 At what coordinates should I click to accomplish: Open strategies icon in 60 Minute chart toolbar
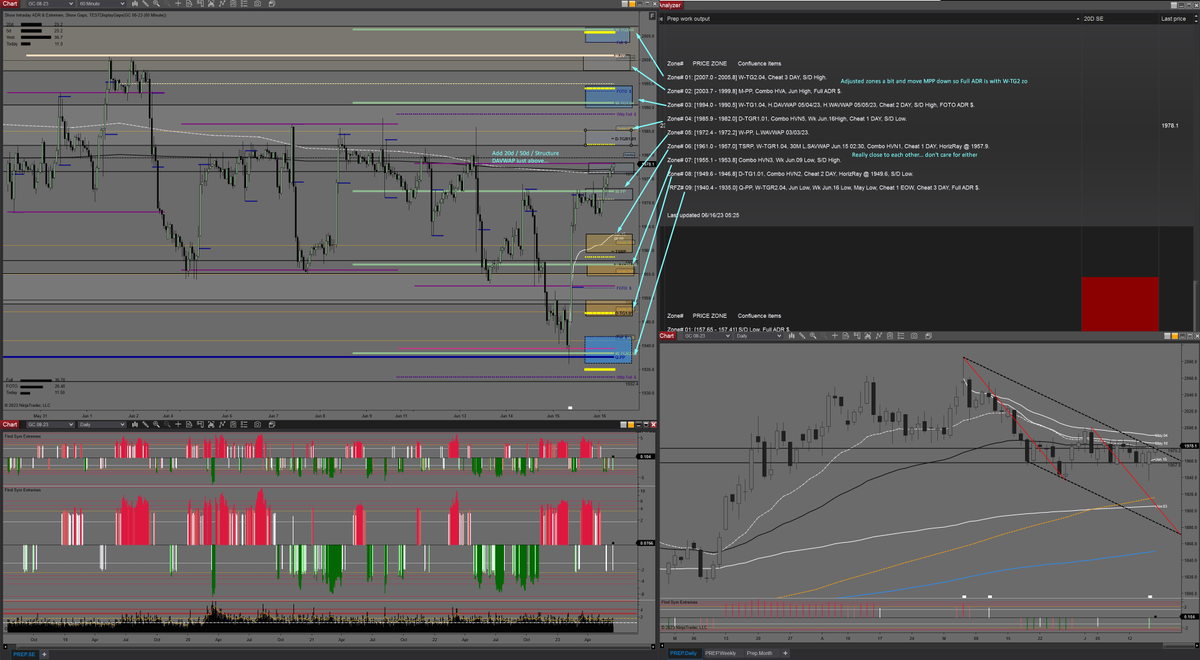pyautogui.click(x=233, y=4)
